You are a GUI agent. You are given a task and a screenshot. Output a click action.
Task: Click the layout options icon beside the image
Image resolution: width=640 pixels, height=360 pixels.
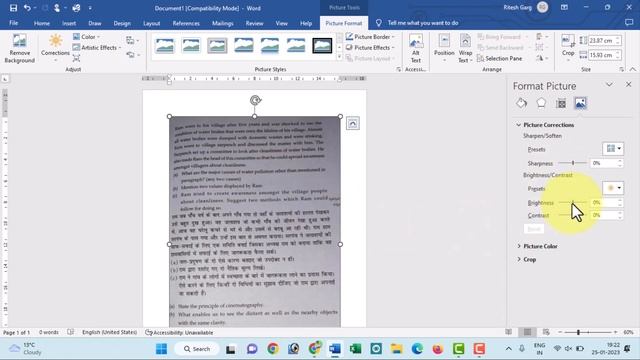coord(353,123)
